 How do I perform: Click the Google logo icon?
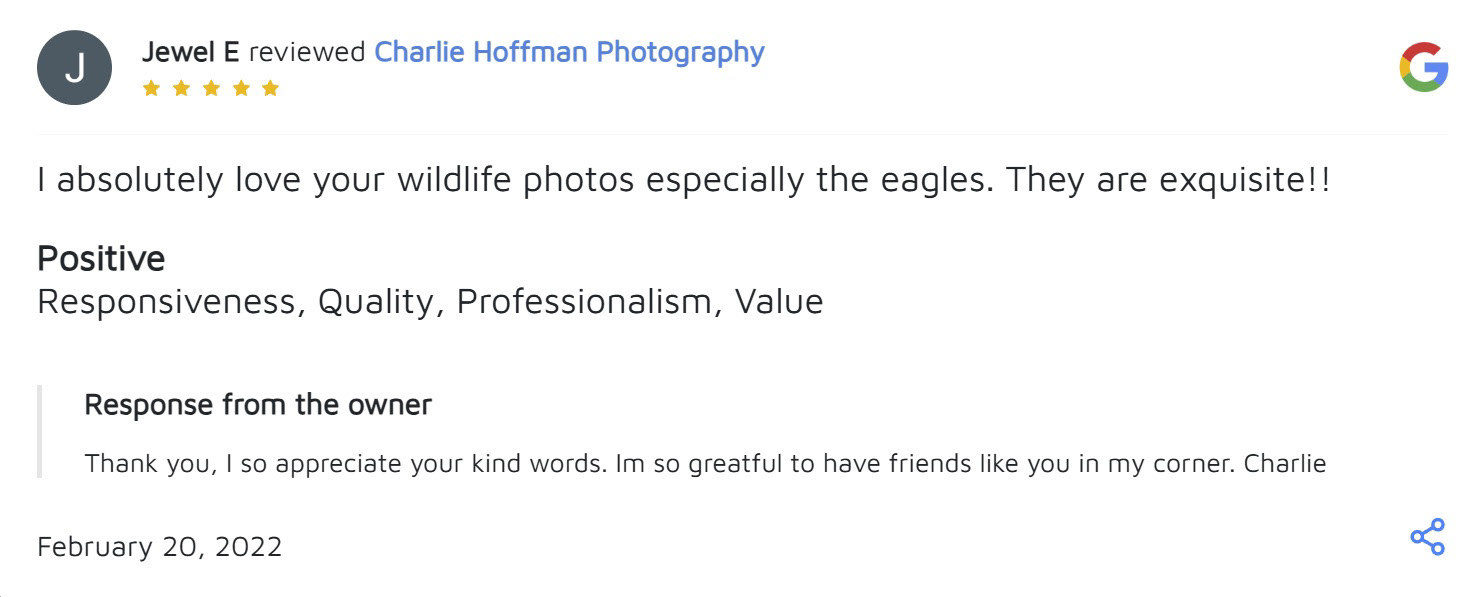(1423, 67)
